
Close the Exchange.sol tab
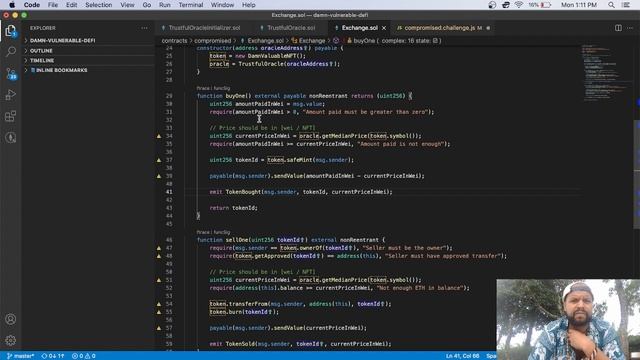384,28
